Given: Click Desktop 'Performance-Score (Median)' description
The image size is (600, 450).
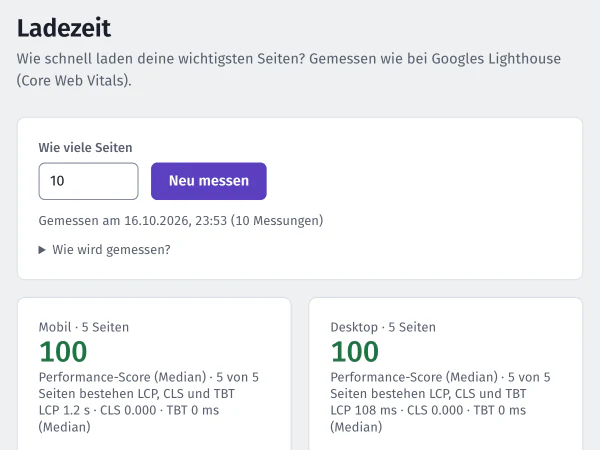Looking at the screenshot, I should click(x=440, y=385).
